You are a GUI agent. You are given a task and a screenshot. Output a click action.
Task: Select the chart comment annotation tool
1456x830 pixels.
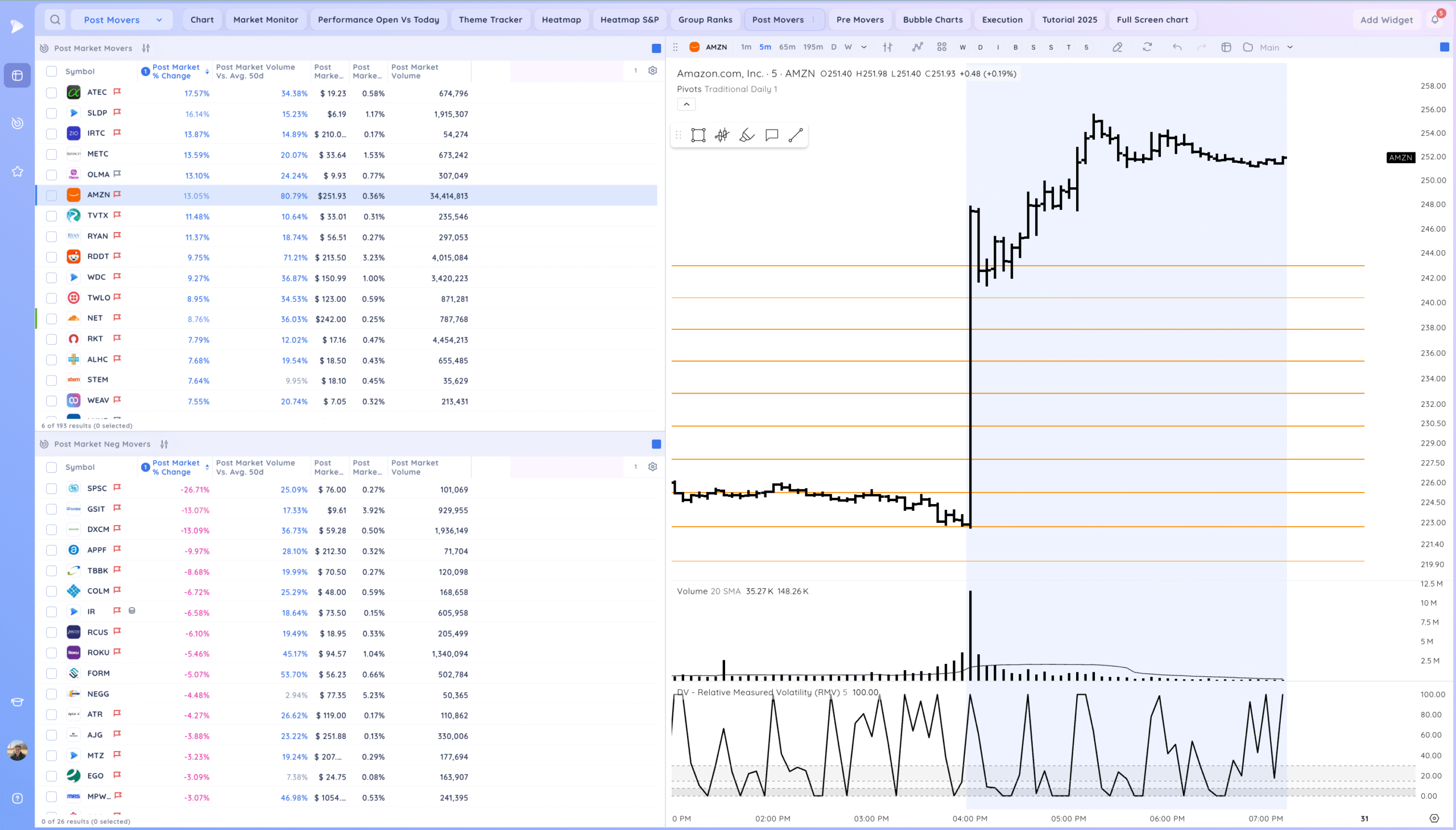pos(772,135)
